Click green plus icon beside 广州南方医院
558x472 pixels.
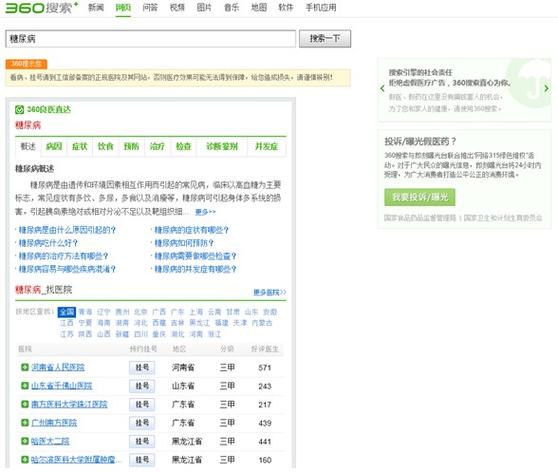[25, 423]
